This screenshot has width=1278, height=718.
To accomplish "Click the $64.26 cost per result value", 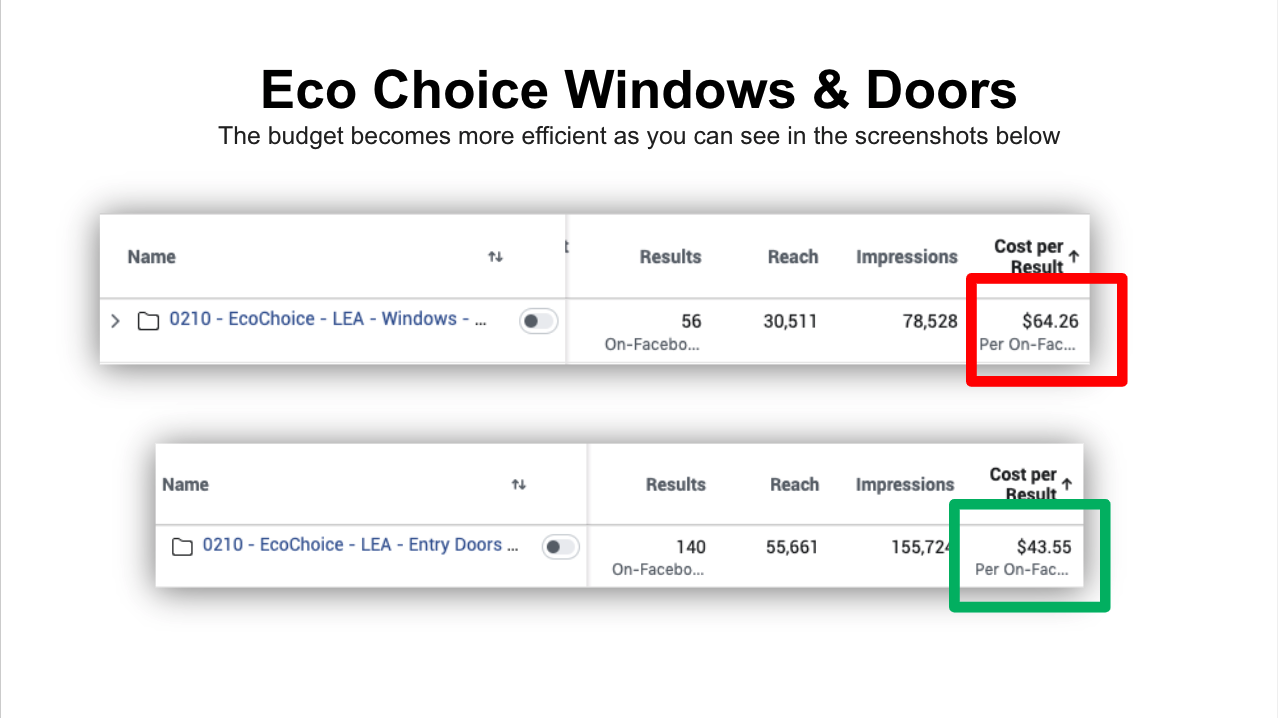I will [x=1050, y=321].
